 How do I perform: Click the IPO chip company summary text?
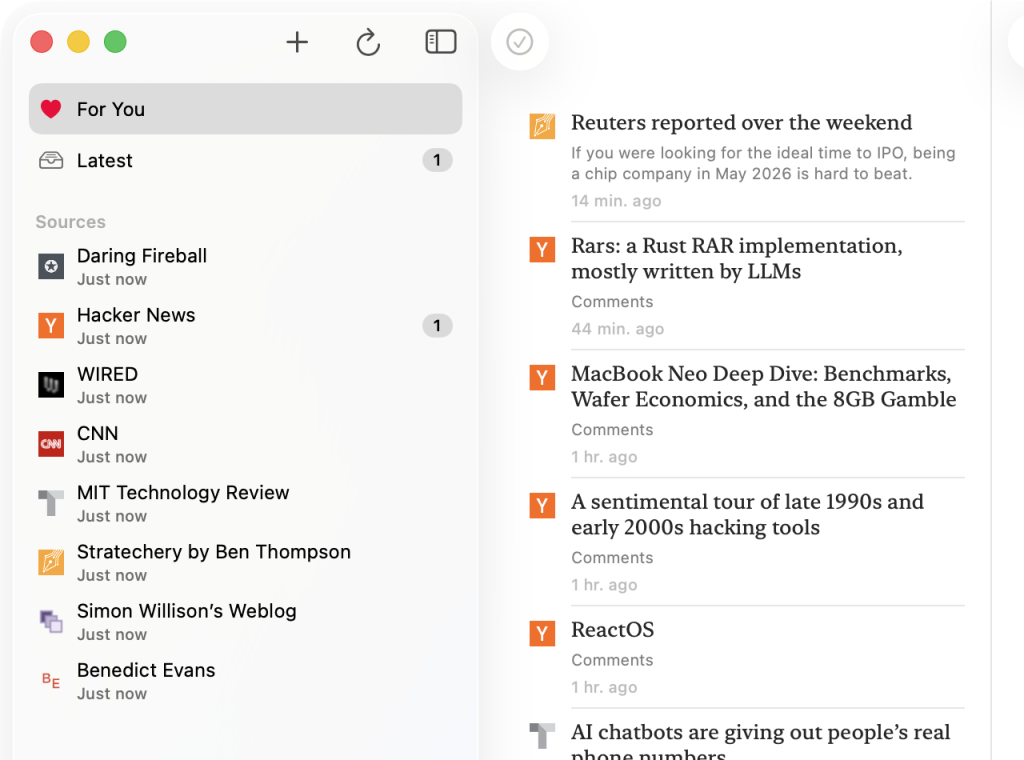coord(763,163)
